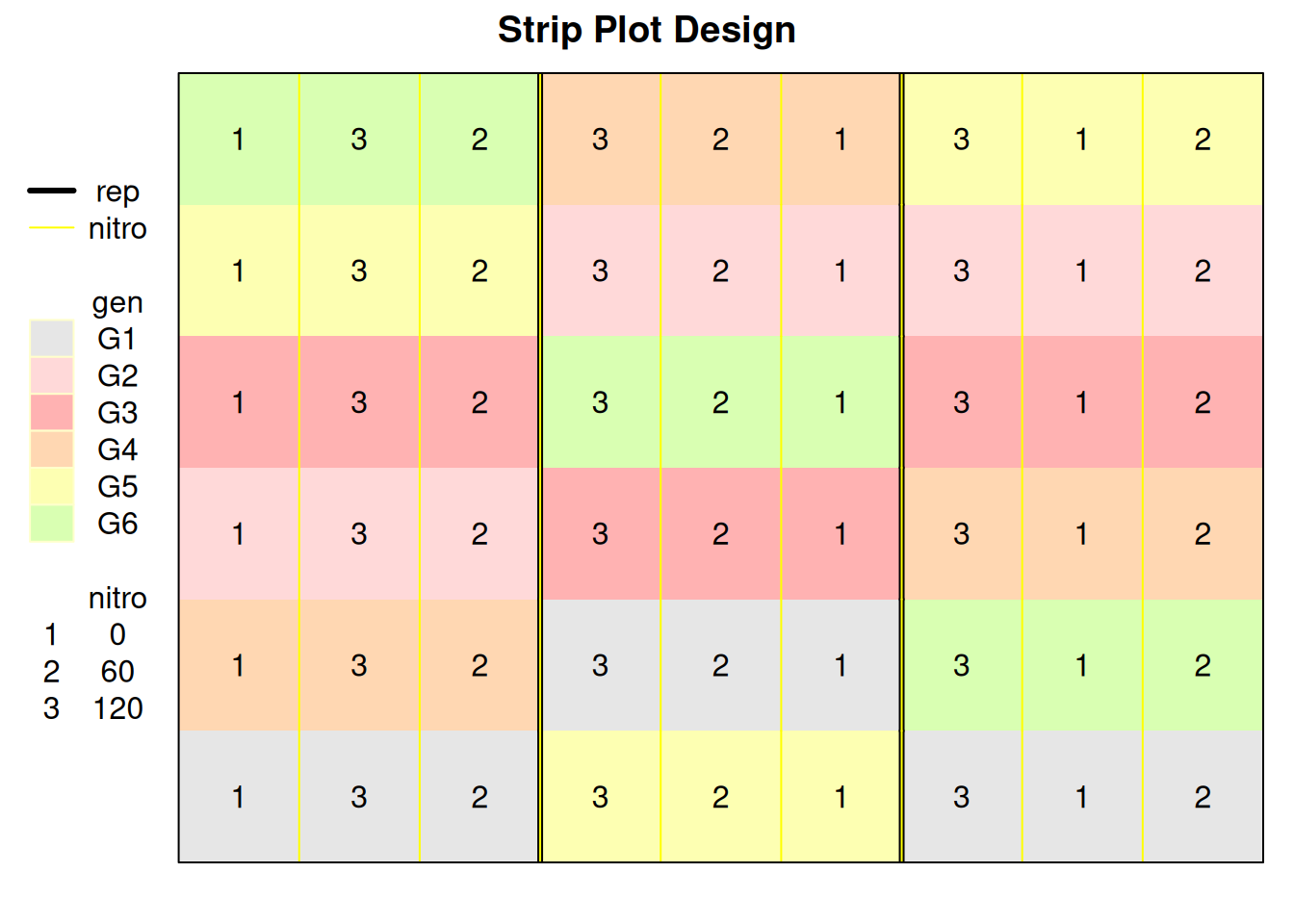Viewport: 1294px width, 924px height.
Task: Select the G4 peach legend swatch
Action: click(x=52, y=449)
